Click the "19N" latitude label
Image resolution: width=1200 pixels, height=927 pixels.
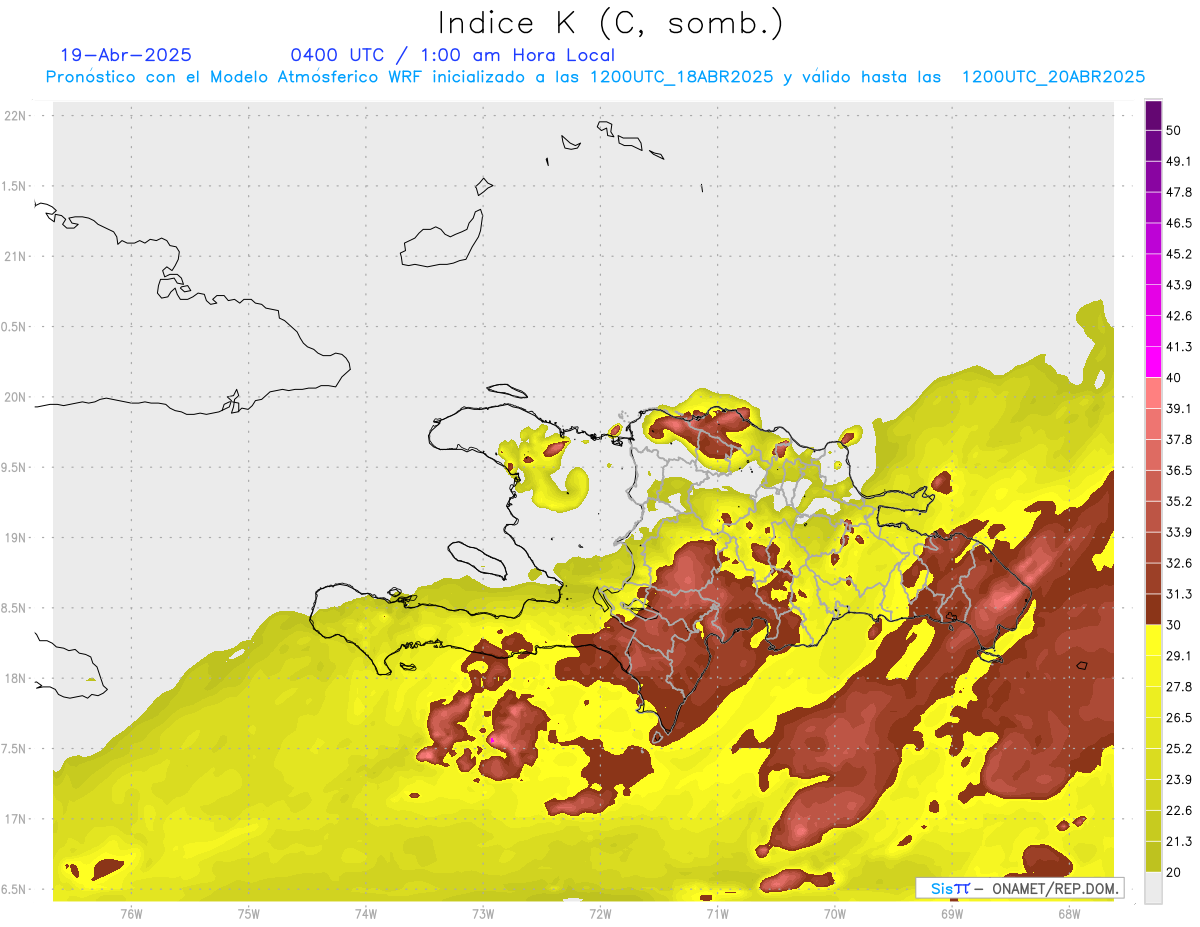(x=16, y=538)
